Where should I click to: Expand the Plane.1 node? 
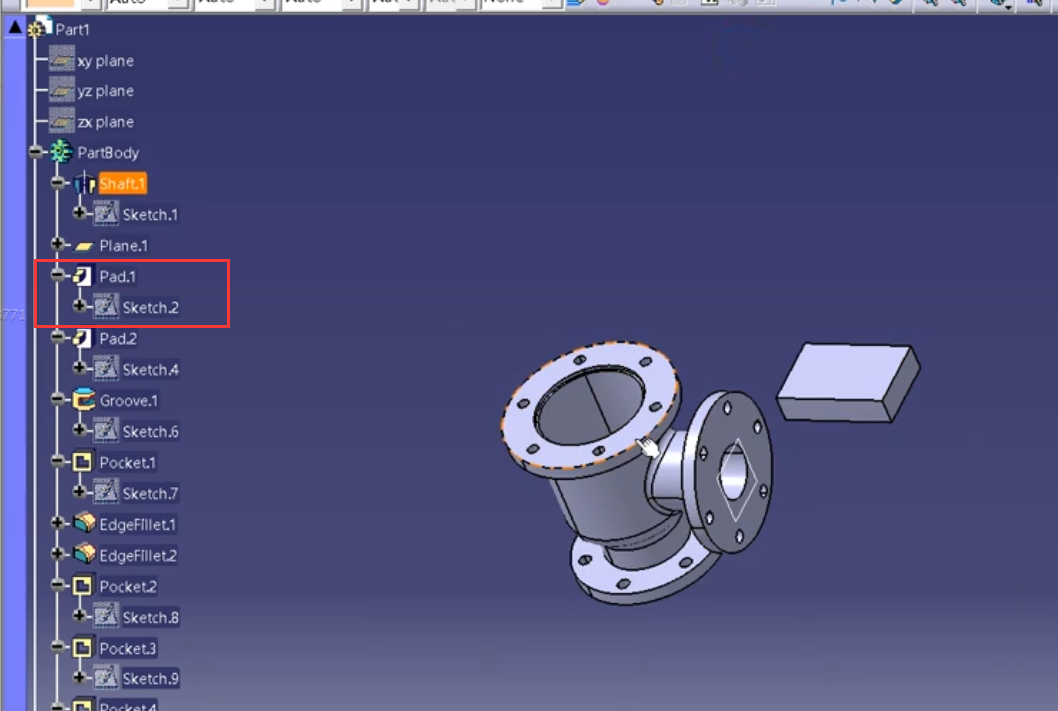(x=57, y=244)
